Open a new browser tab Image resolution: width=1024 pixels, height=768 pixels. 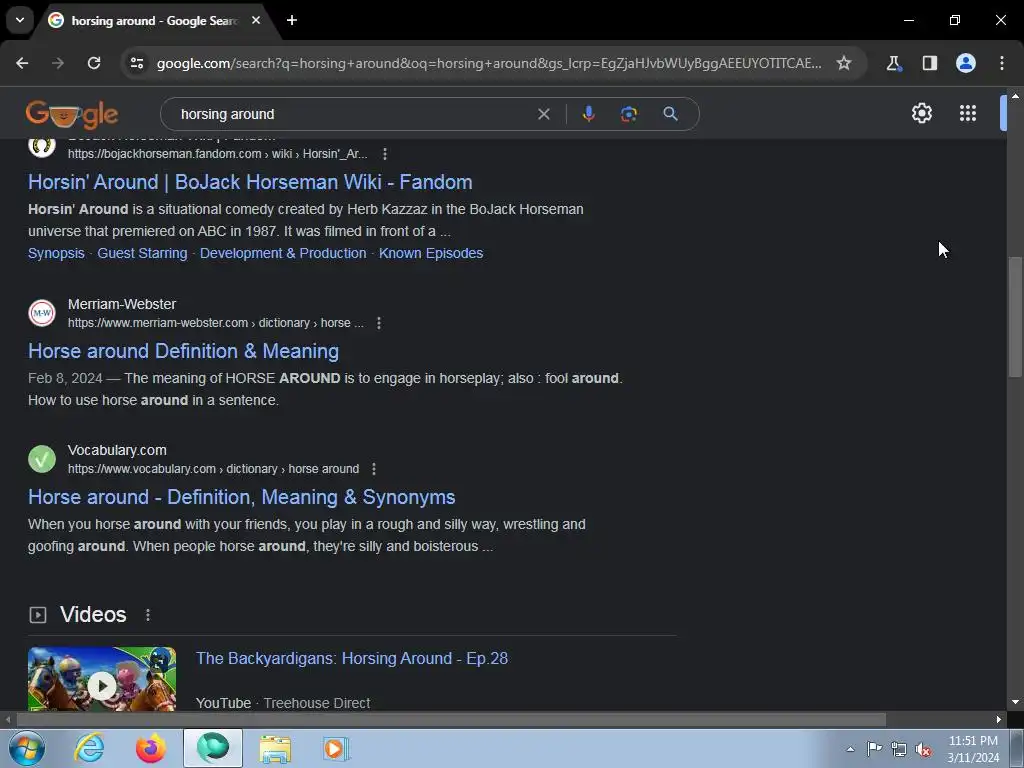[x=292, y=20]
